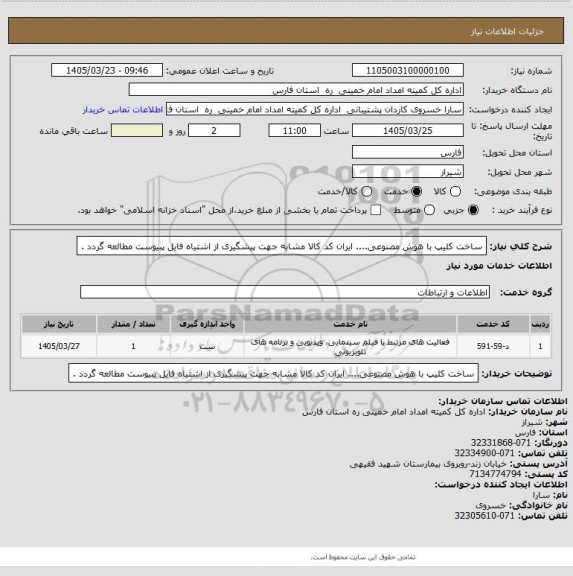The height and width of the screenshot is (576, 573).
Task: Click the yellow remaining hours field
Action: point(137,131)
